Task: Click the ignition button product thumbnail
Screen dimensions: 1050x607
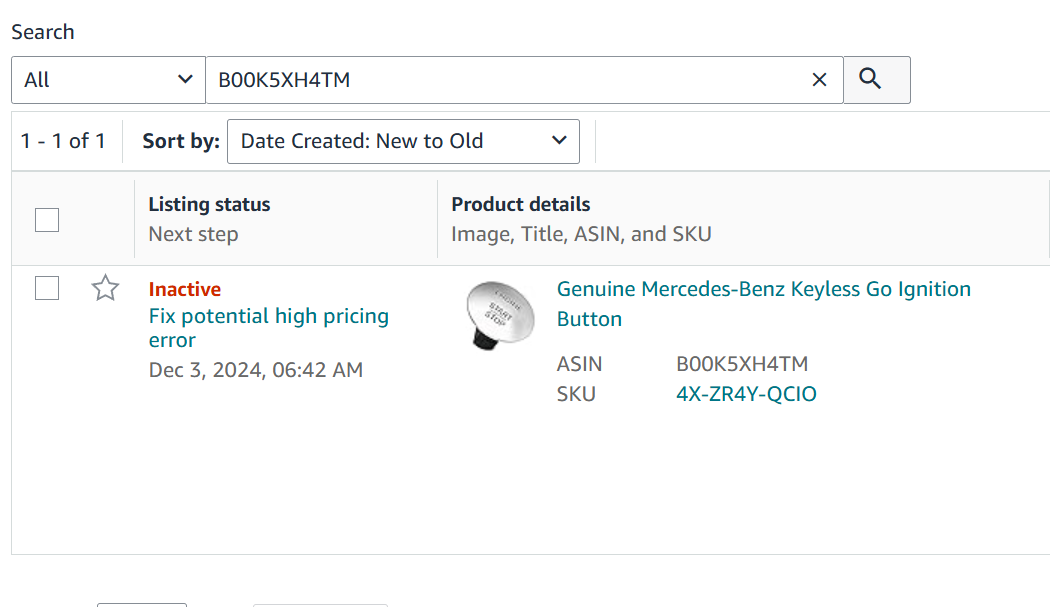Action: point(501,315)
